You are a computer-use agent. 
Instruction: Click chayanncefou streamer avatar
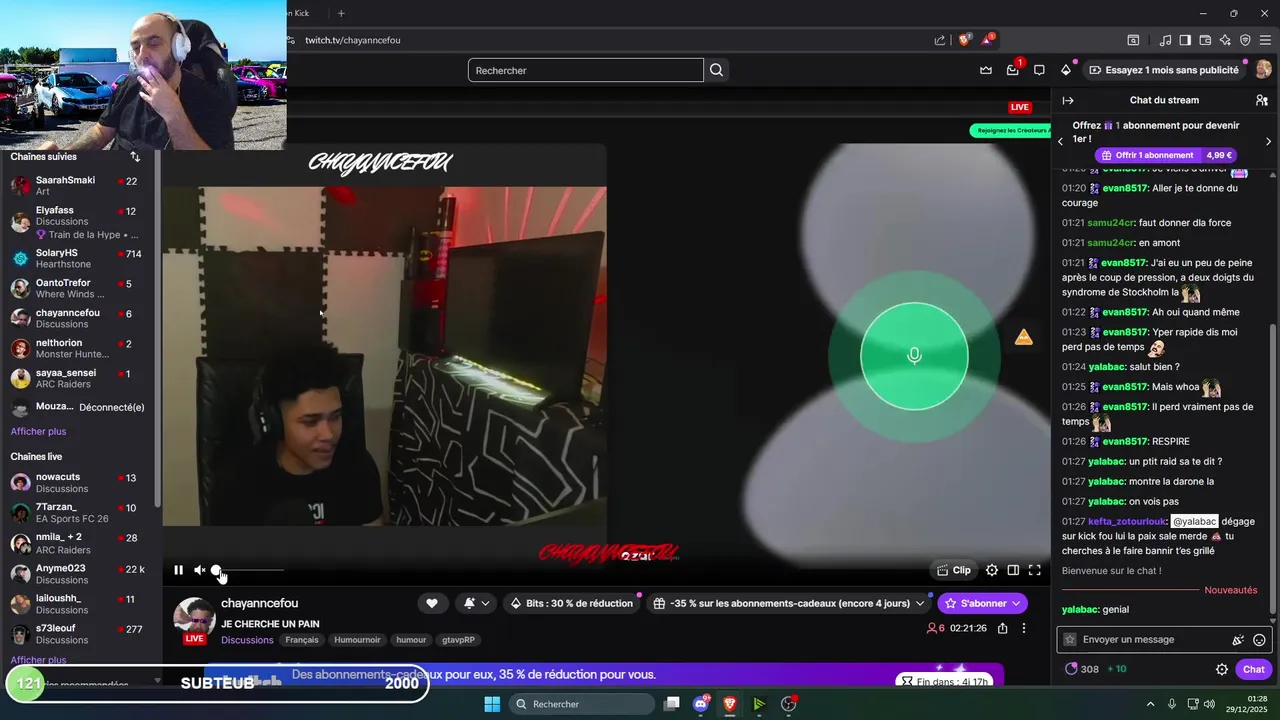click(x=194, y=618)
